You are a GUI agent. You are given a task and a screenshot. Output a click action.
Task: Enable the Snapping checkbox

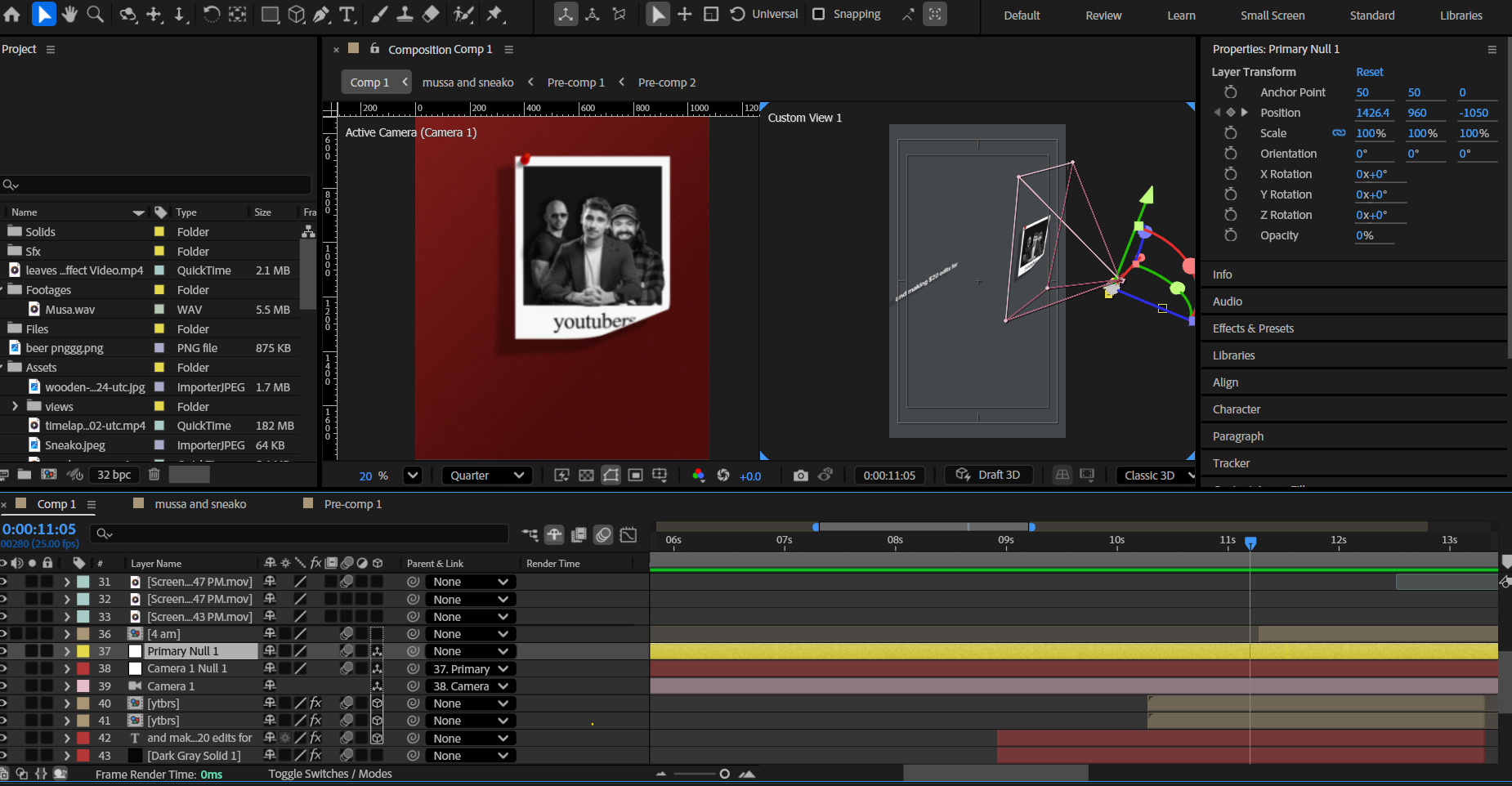coord(818,14)
